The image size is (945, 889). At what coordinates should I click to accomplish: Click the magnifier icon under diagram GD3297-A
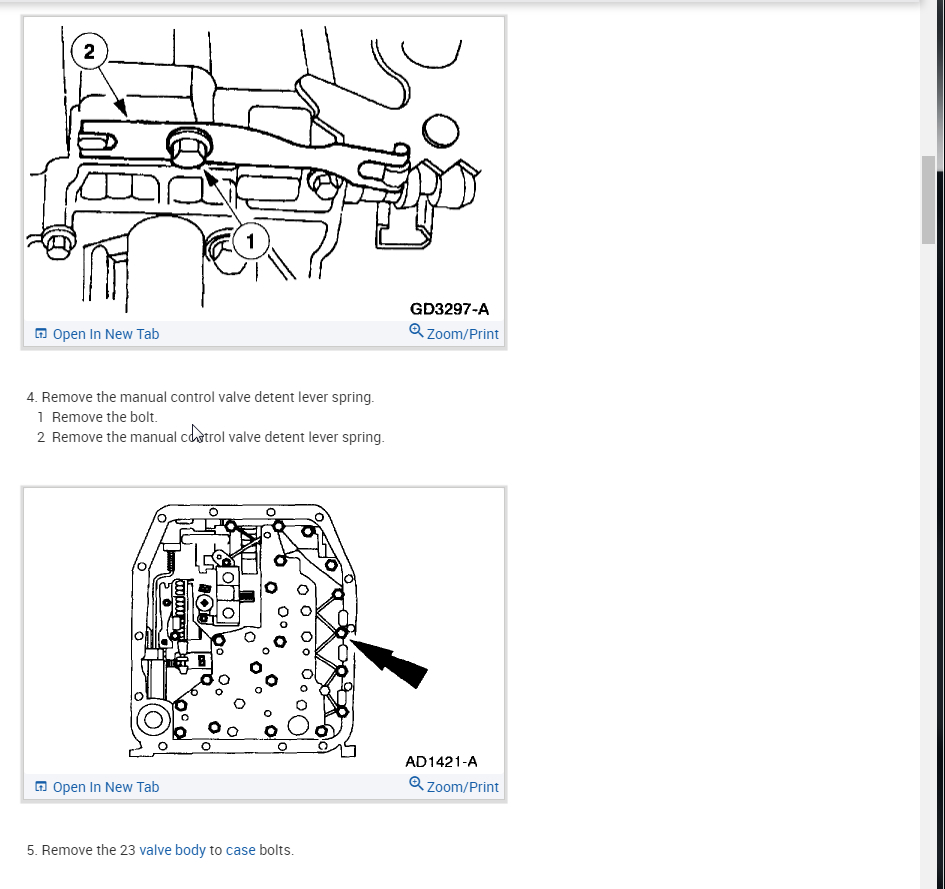pos(416,331)
